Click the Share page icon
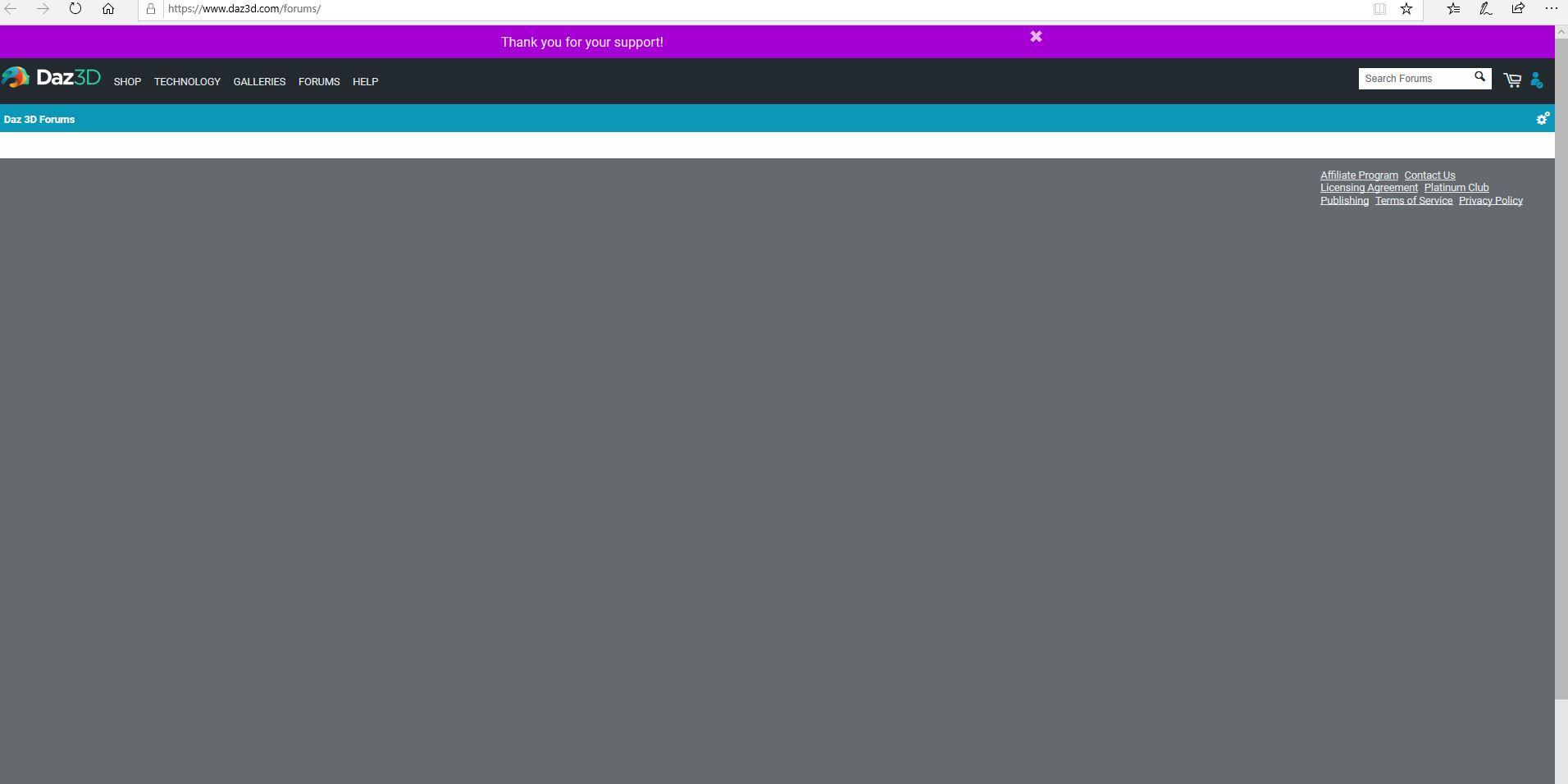This screenshot has height=784, width=1568. coord(1518,8)
